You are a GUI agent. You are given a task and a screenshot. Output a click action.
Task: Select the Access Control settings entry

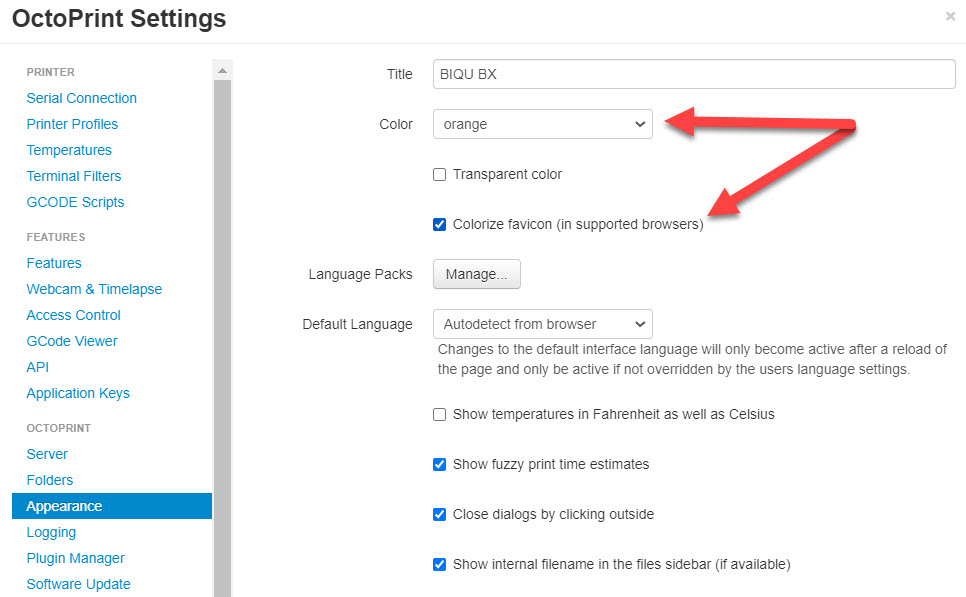coord(73,315)
